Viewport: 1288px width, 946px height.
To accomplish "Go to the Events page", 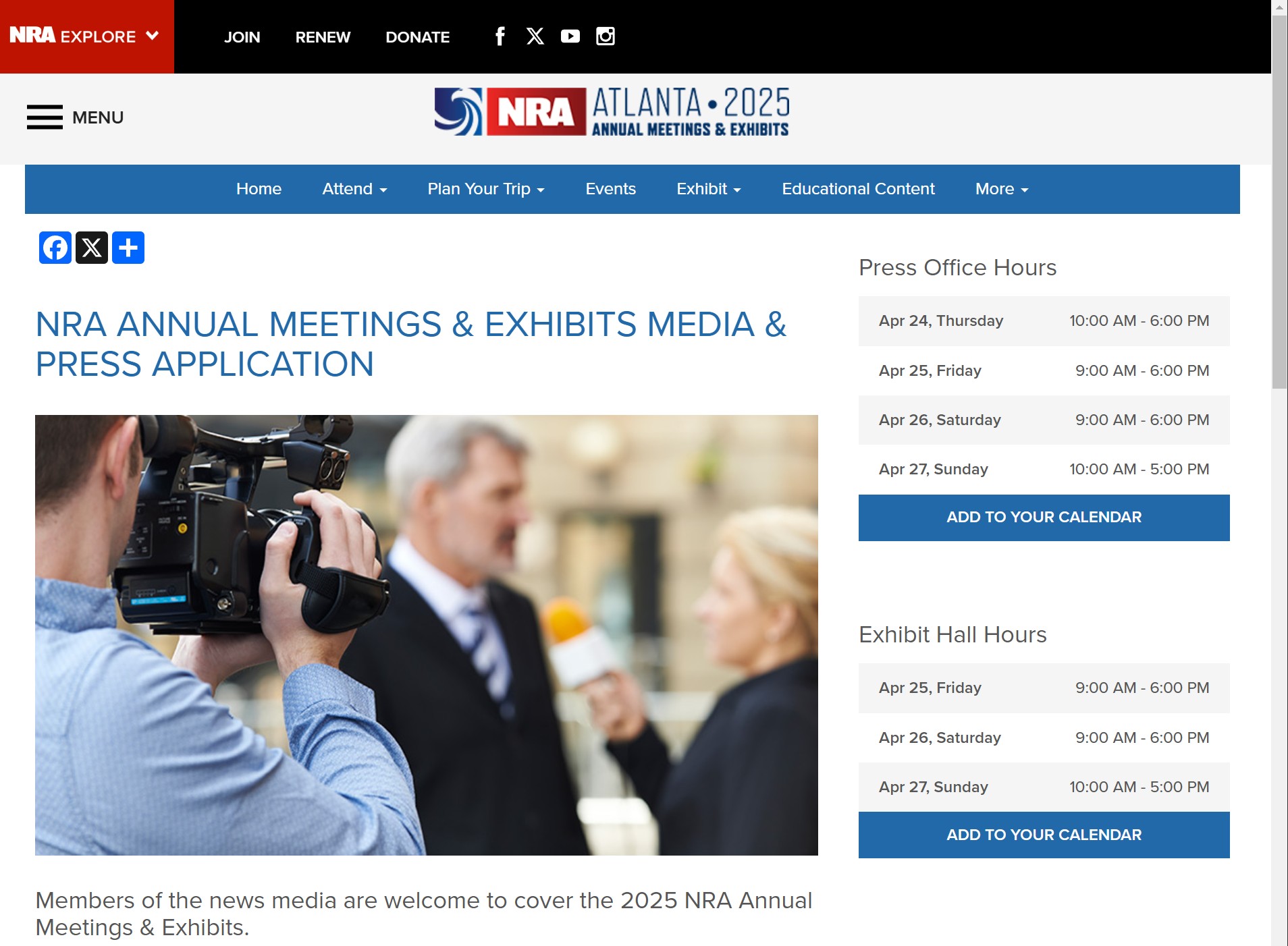I will pyautogui.click(x=610, y=189).
